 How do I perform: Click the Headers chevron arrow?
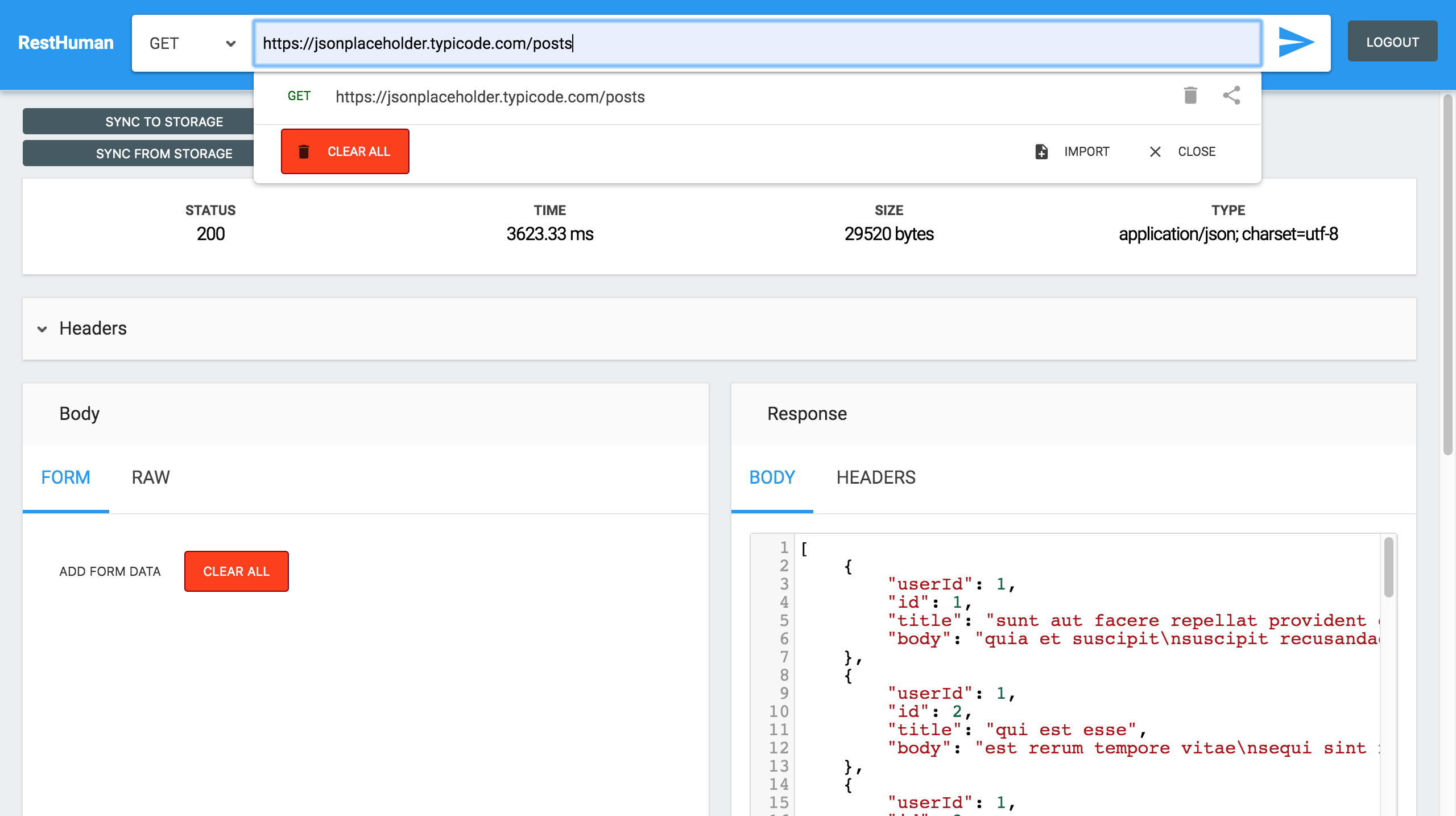pos(42,329)
